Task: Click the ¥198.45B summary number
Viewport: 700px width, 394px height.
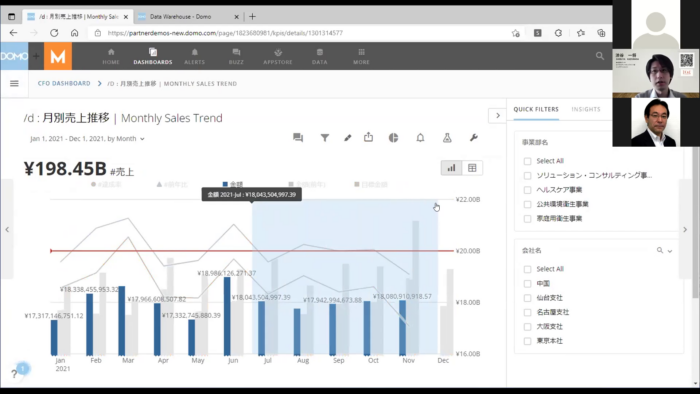Action: [65, 169]
